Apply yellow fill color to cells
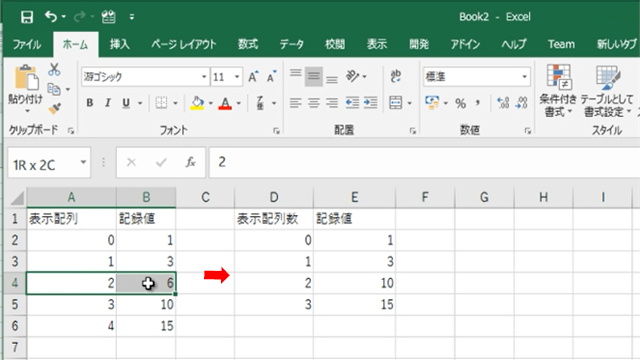This screenshot has height=360, width=640. (x=197, y=103)
